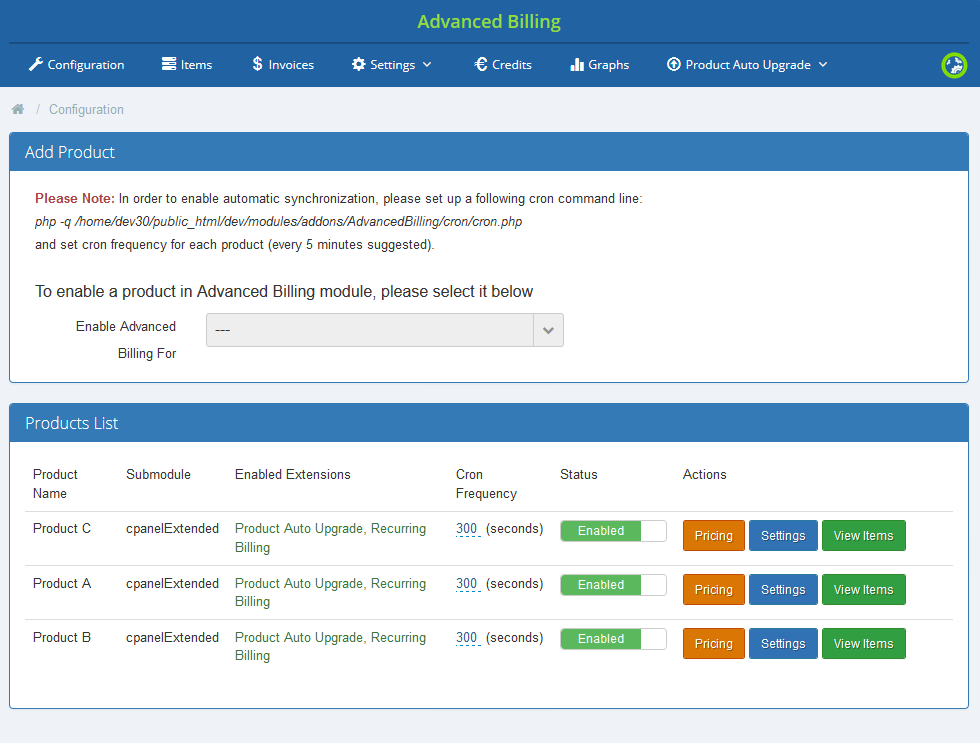The width and height of the screenshot is (980, 743).
Task: Edit the 300 cron frequency for Product C
Action: point(467,529)
